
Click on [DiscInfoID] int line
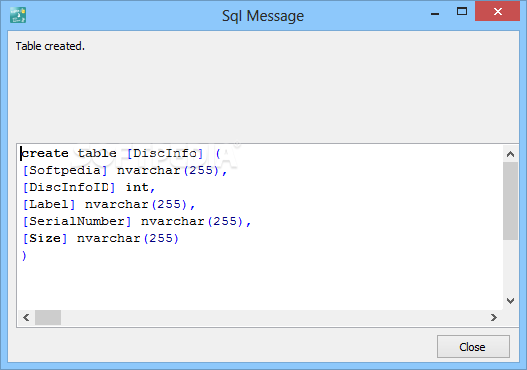pos(89,187)
